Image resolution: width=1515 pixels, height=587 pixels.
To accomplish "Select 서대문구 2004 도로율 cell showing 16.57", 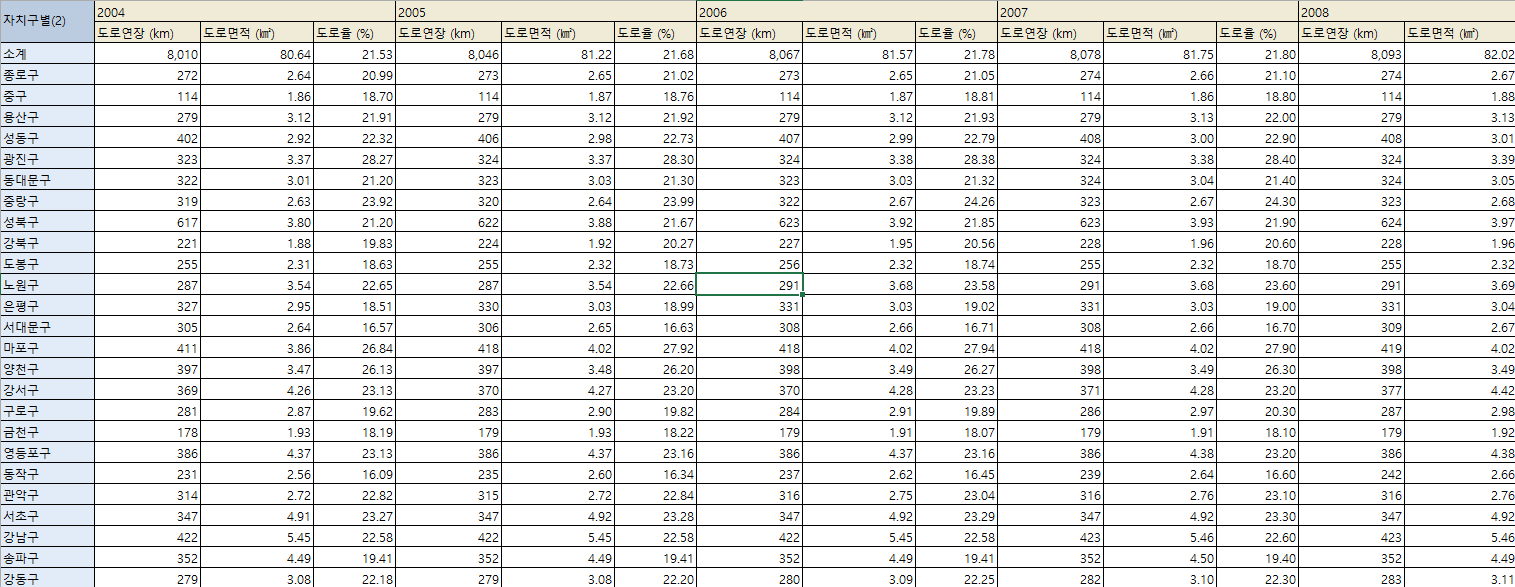I will click(x=354, y=327).
